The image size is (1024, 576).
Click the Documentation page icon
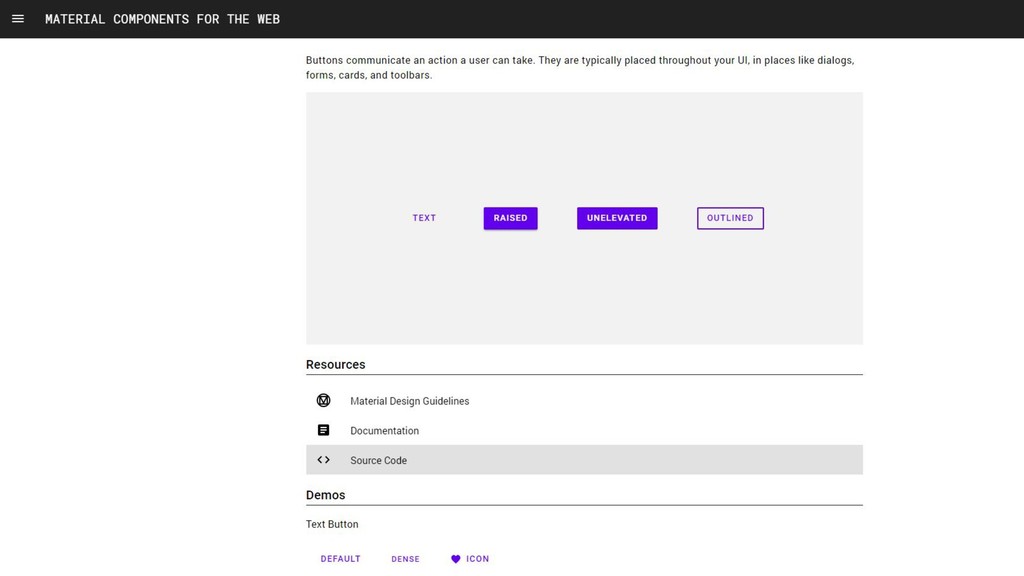pyautogui.click(x=323, y=430)
